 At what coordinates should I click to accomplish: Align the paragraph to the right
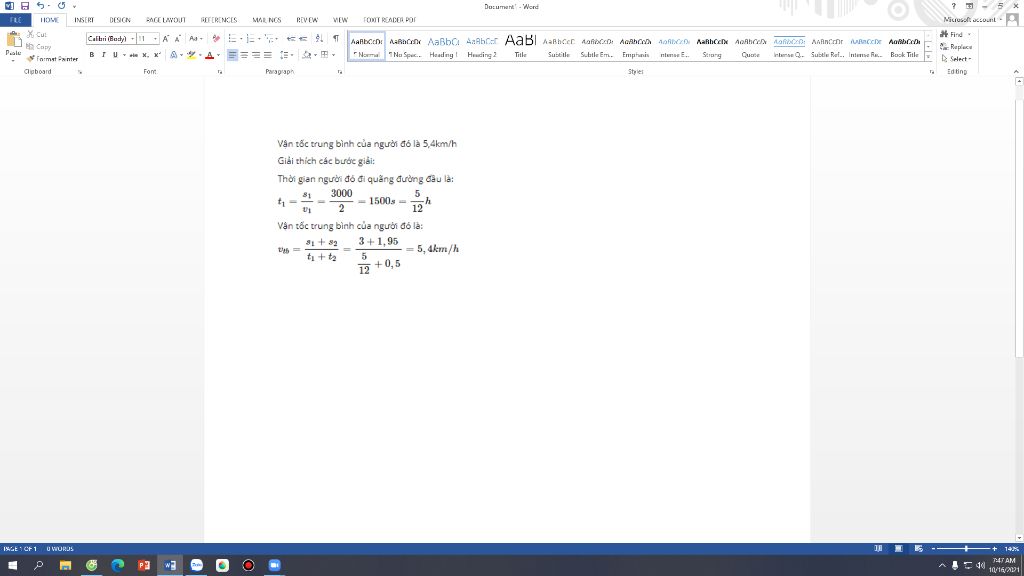256,55
